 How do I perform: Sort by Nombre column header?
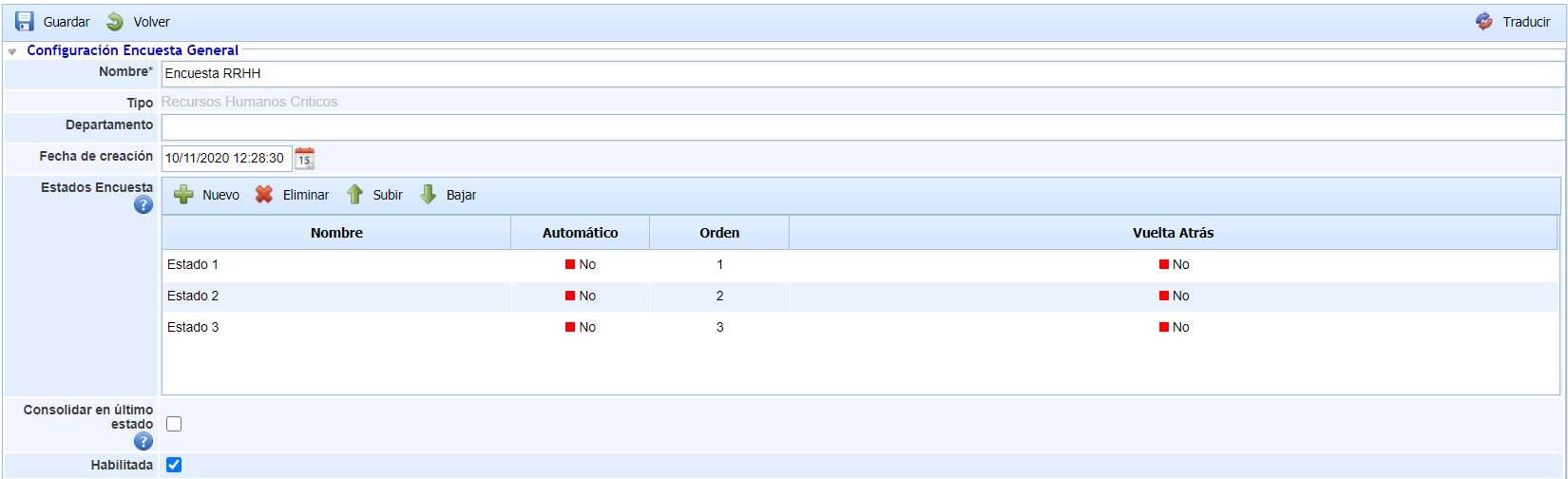pyautogui.click(x=336, y=233)
